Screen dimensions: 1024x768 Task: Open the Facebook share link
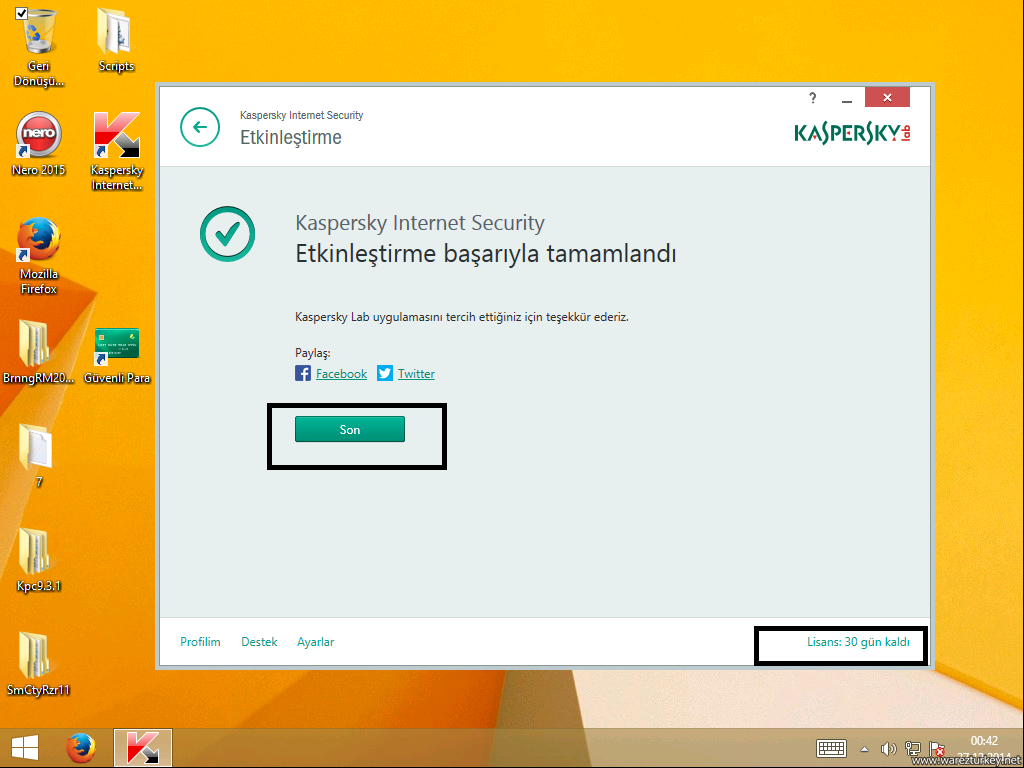341,374
